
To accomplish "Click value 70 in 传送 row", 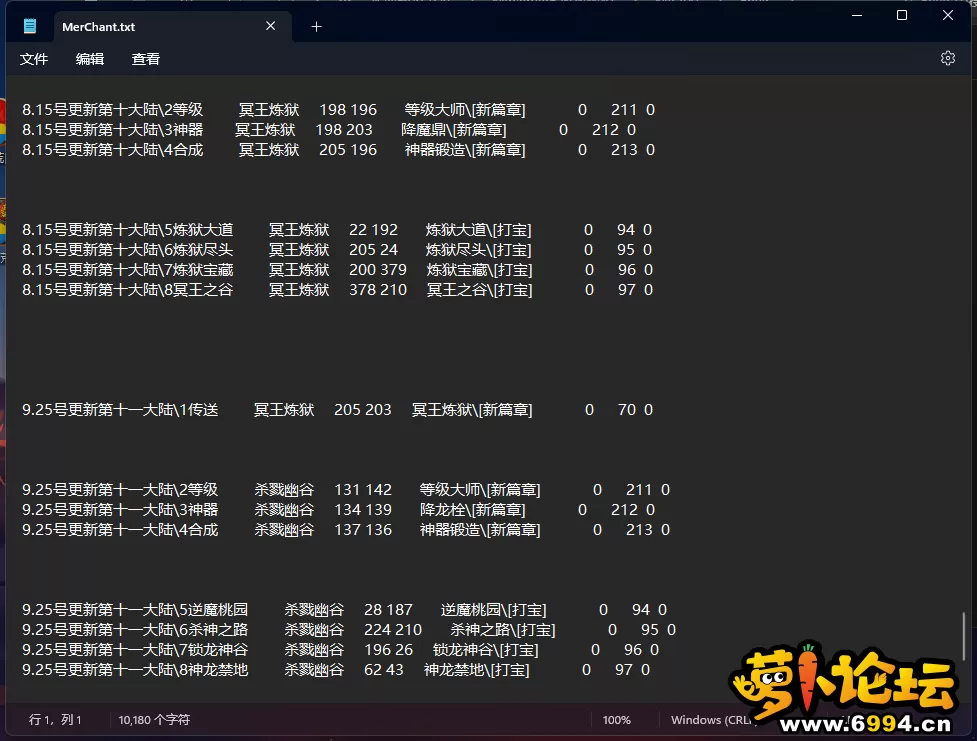I will point(627,410).
